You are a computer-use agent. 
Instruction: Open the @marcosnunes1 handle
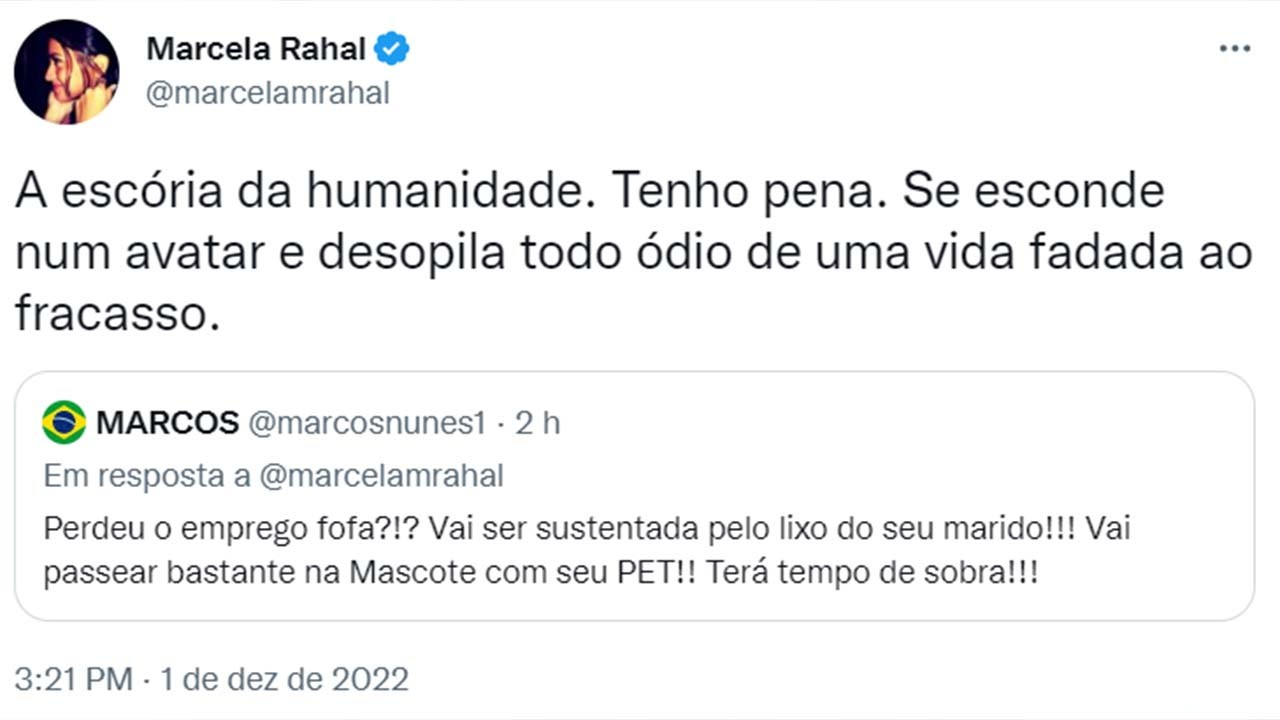pos(366,423)
